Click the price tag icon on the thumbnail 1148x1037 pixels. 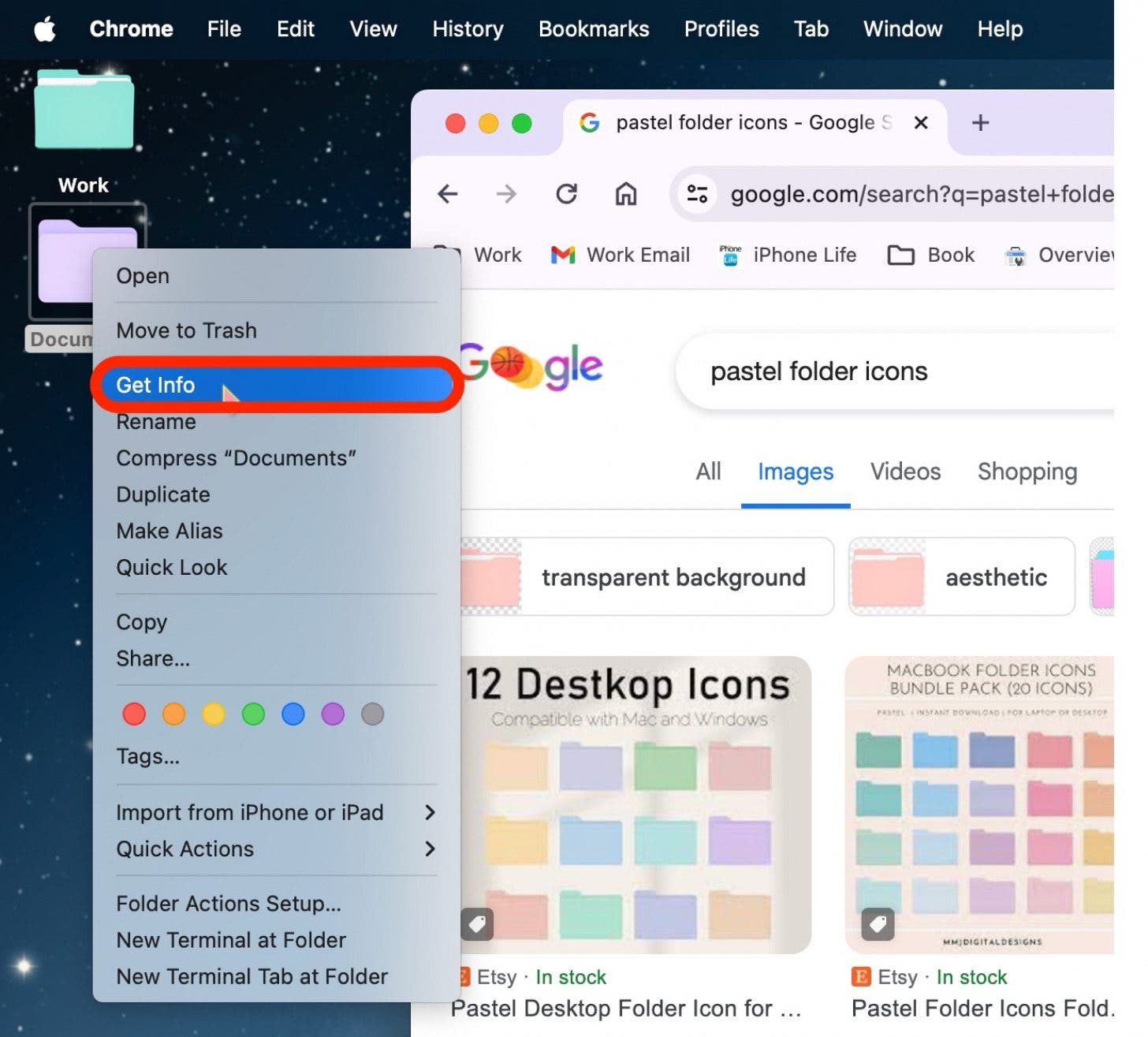pyautogui.click(x=479, y=923)
